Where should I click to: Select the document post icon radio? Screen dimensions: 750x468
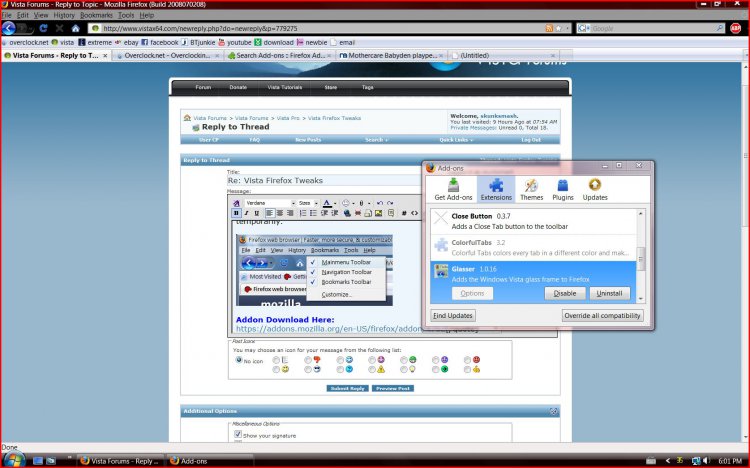tap(276, 359)
